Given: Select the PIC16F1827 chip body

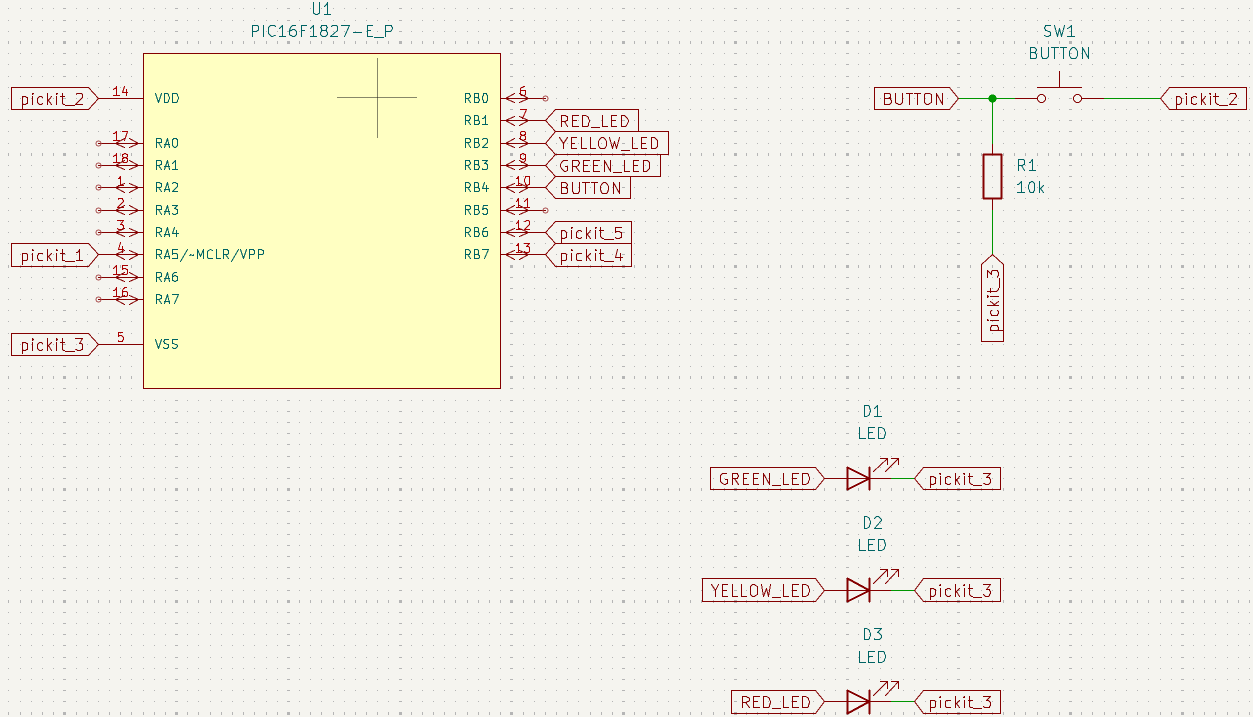Looking at the screenshot, I should (x=322, y=220).
